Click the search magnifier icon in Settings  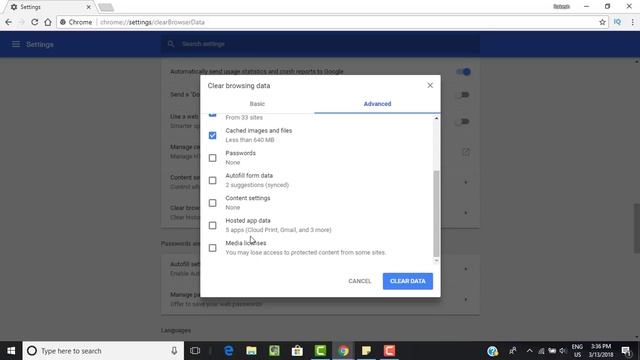pos(171,44)
